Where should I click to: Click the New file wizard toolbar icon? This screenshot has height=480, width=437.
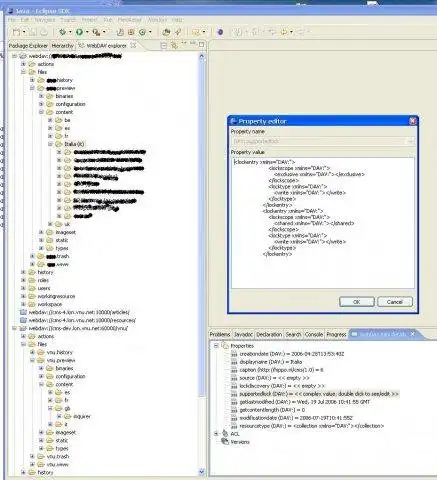point(16,32)
